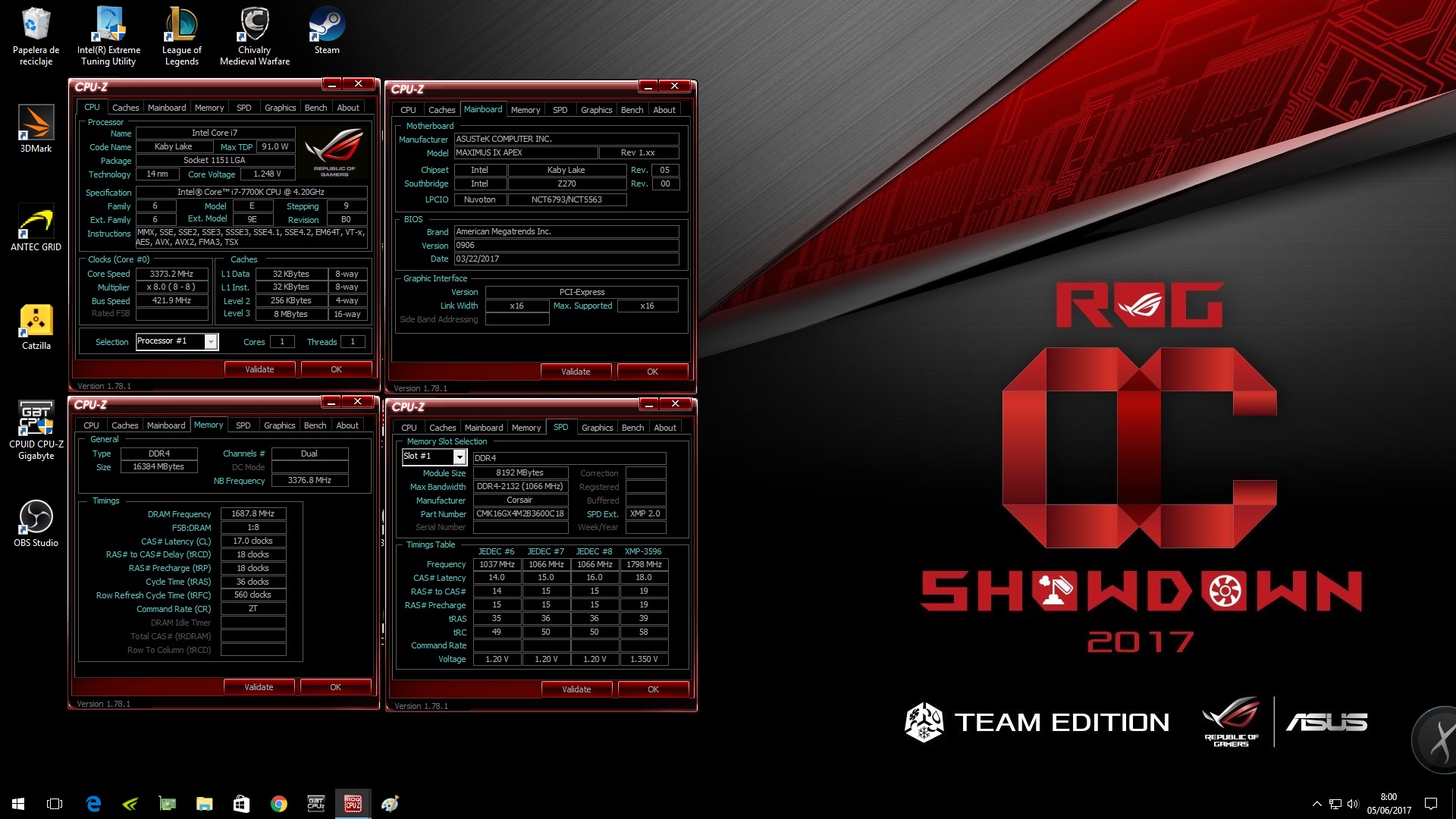Launch Microsoft Edge from taskbar
The width and height of the screenshot is (1456, 819).
[x=93, y=803]
